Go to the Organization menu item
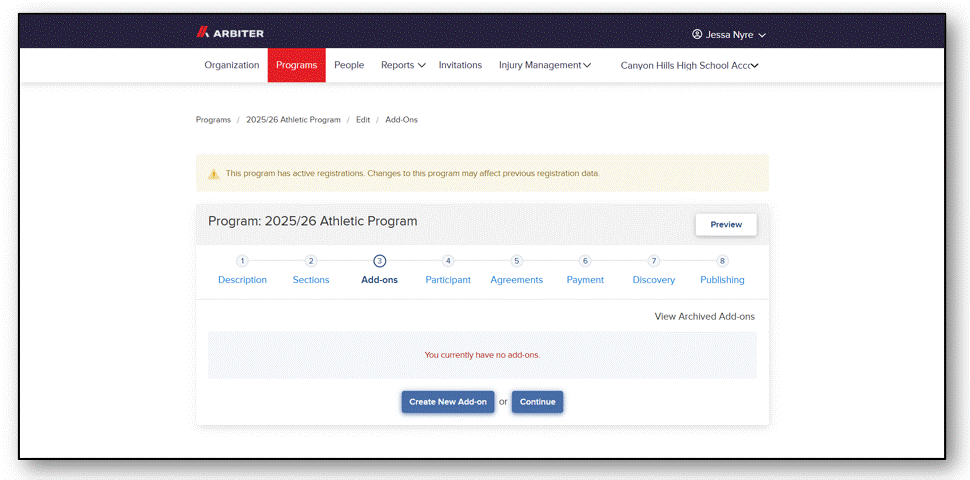Image resolution: width=970 pixels, height=480 pixels. tap(232, 65)
